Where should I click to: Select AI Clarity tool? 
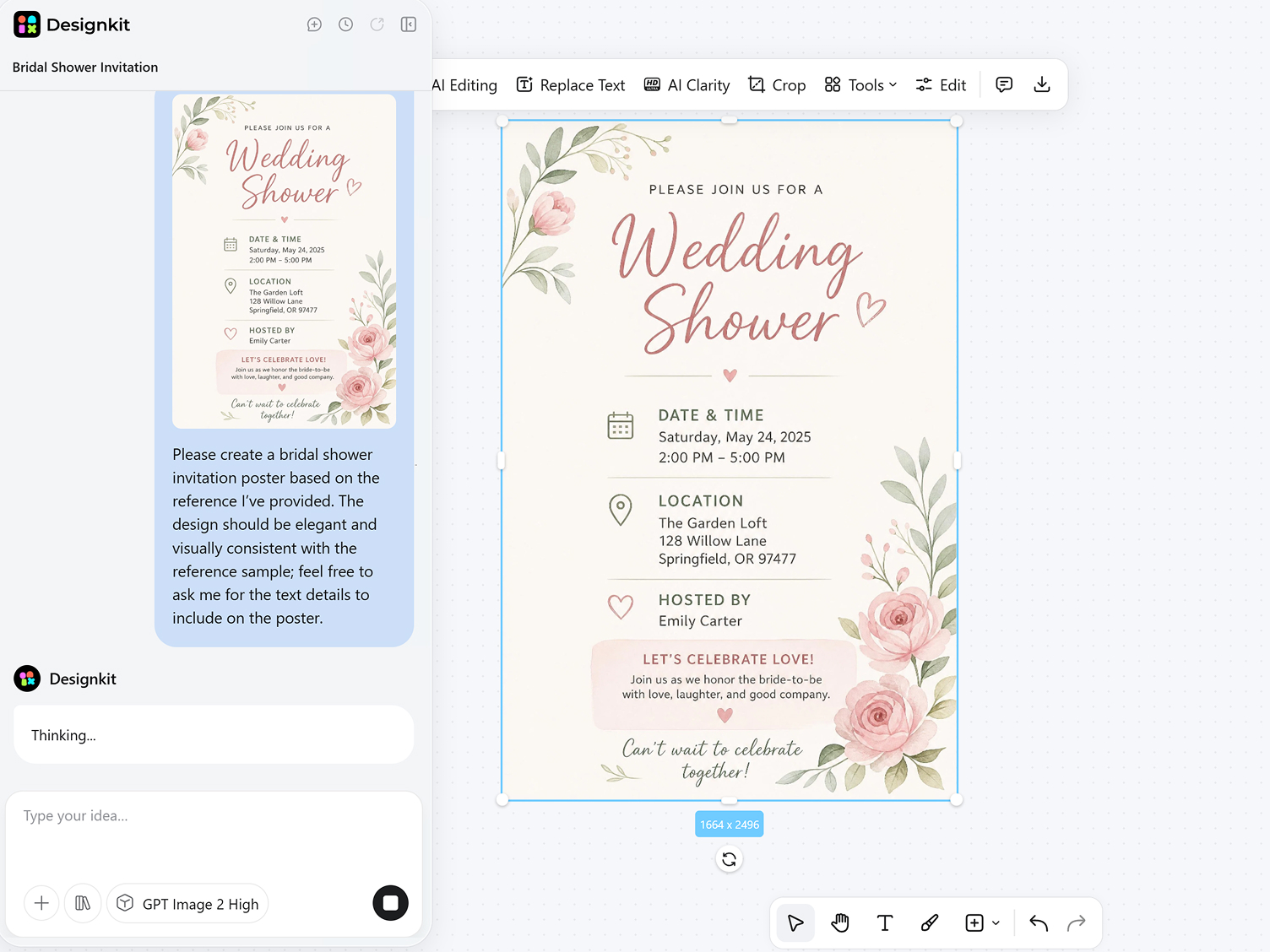687,85
